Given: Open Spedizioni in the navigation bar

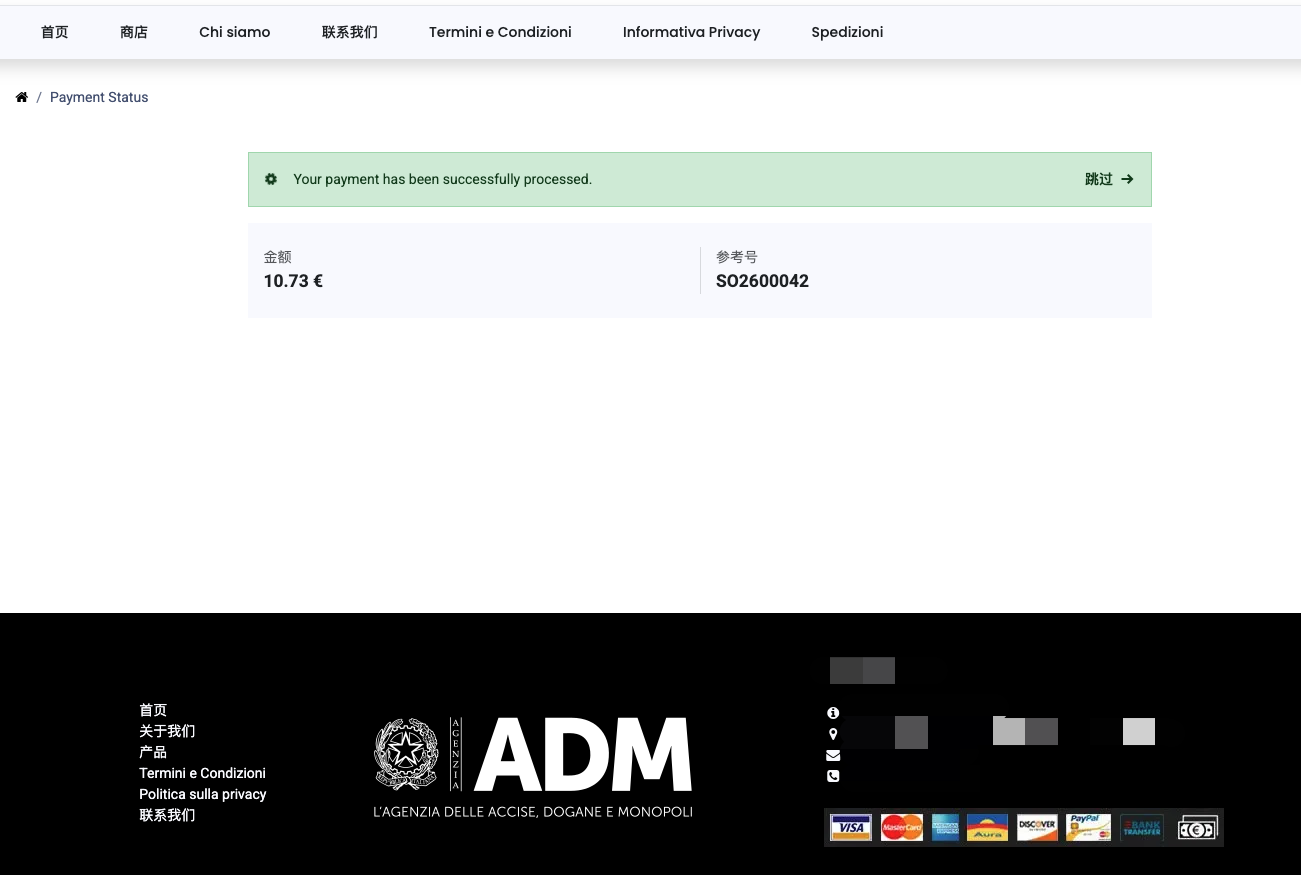Looking at the screenshot, I should [x=847, y=32].
